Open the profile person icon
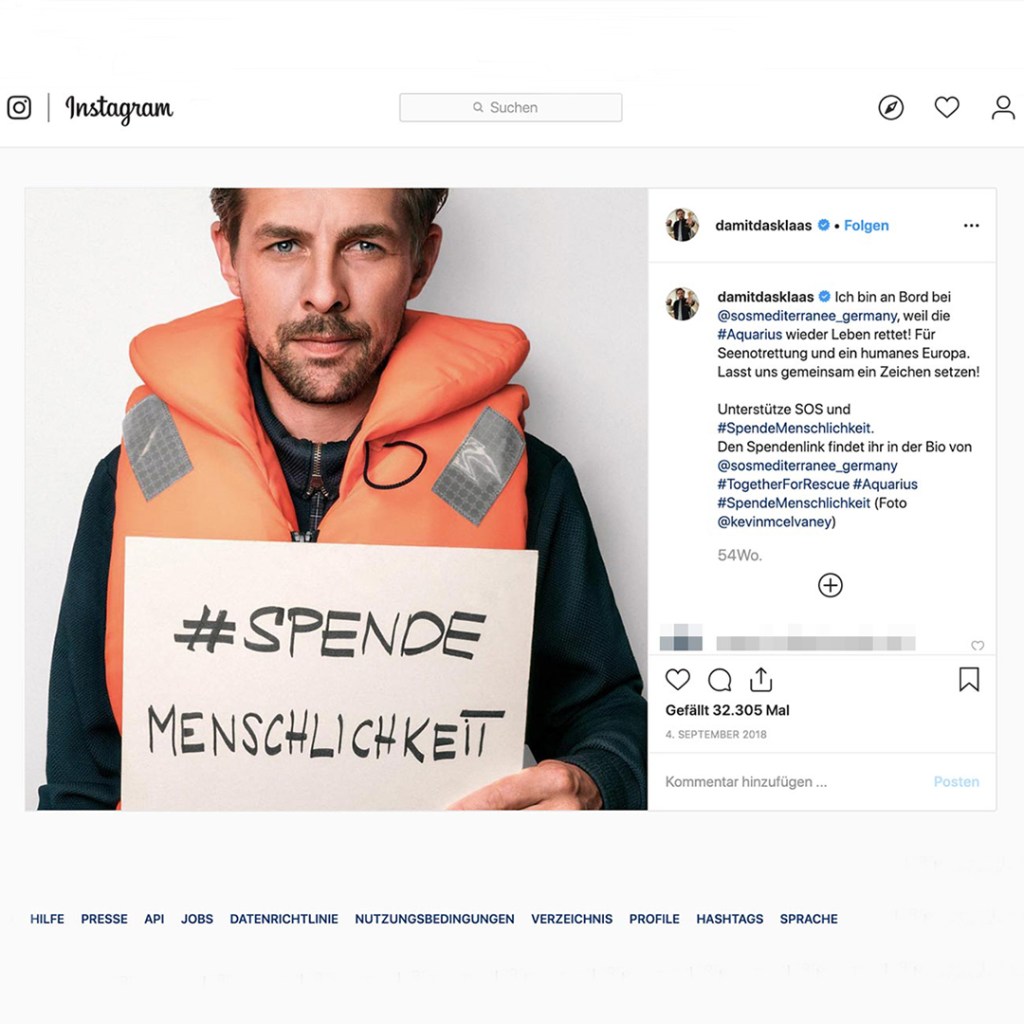This screenshot has height=1024, width=1024. click(x=1002, y=108)
